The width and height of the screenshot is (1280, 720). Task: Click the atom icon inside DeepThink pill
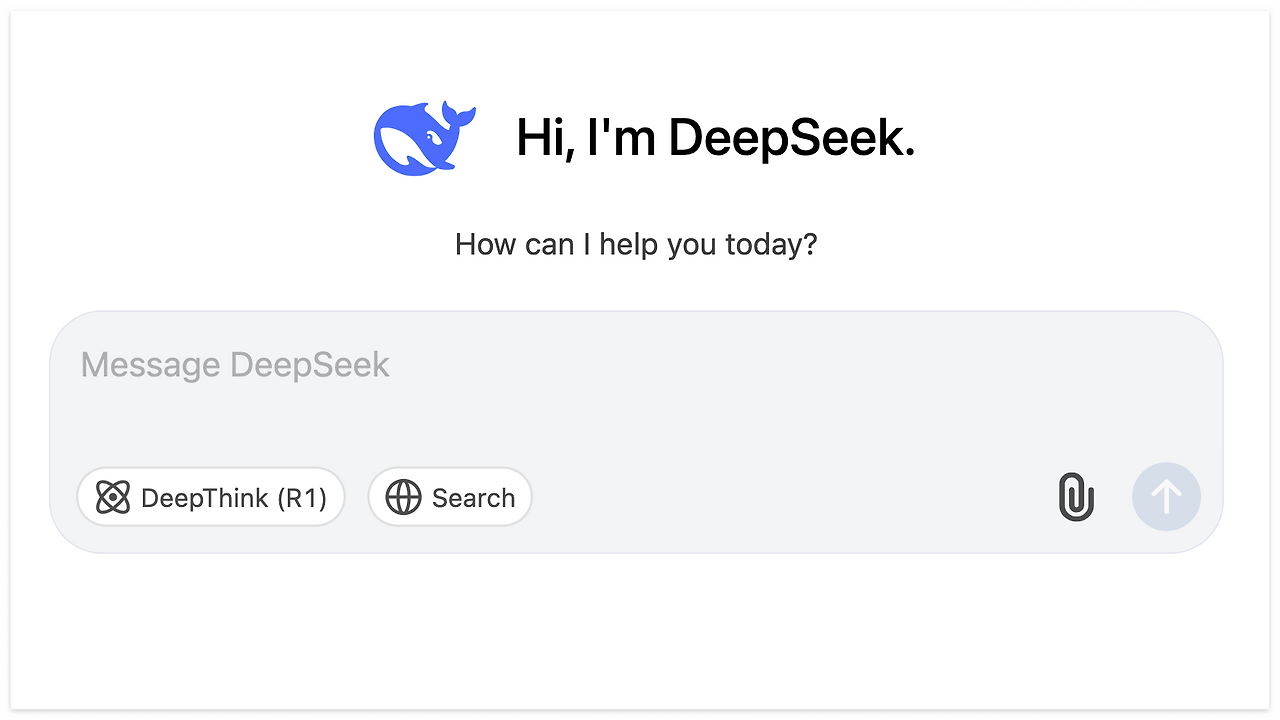pyautogui.click(x=113, y=498)
